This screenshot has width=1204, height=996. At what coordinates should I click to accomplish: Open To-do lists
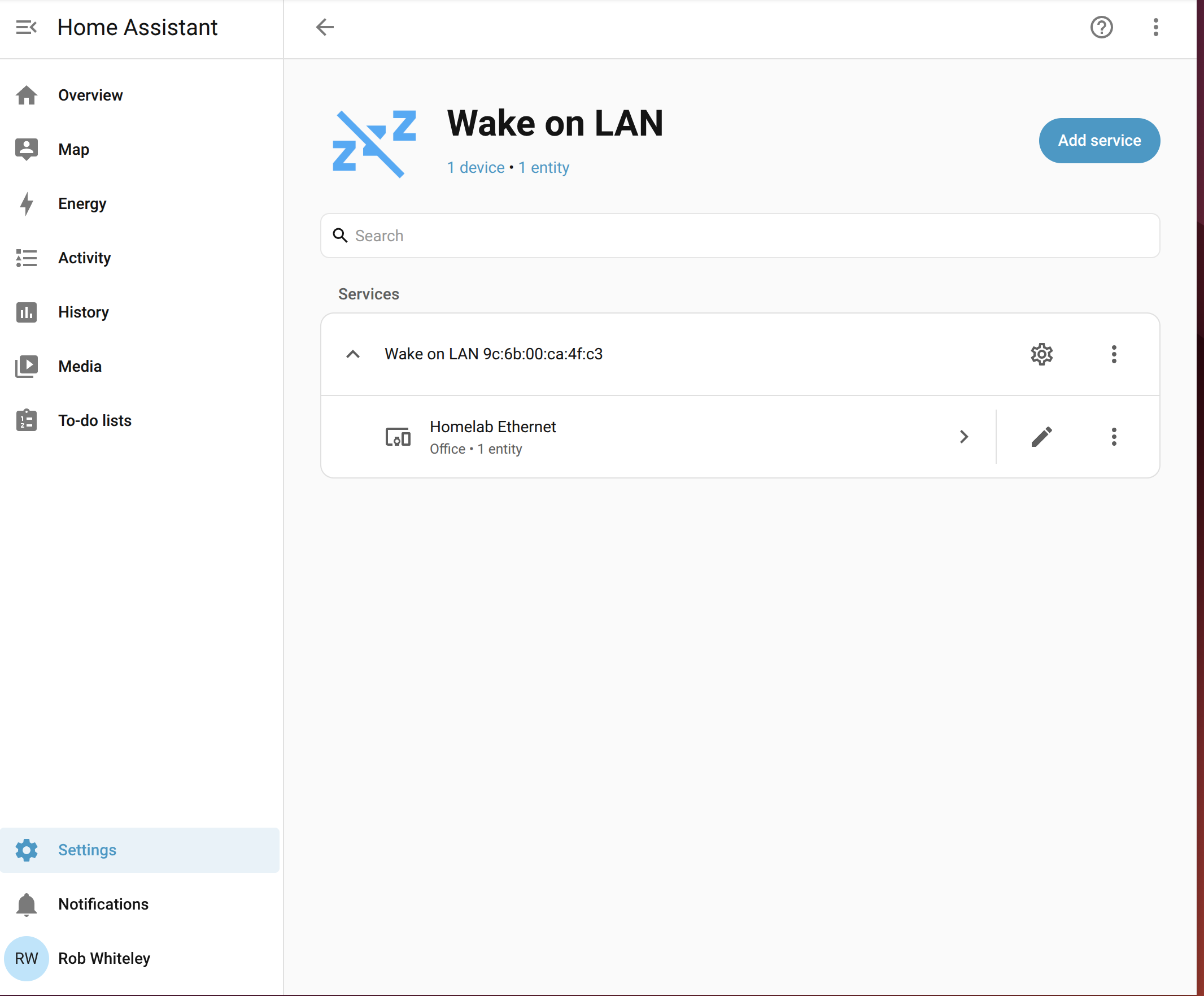tap(139, 420)
